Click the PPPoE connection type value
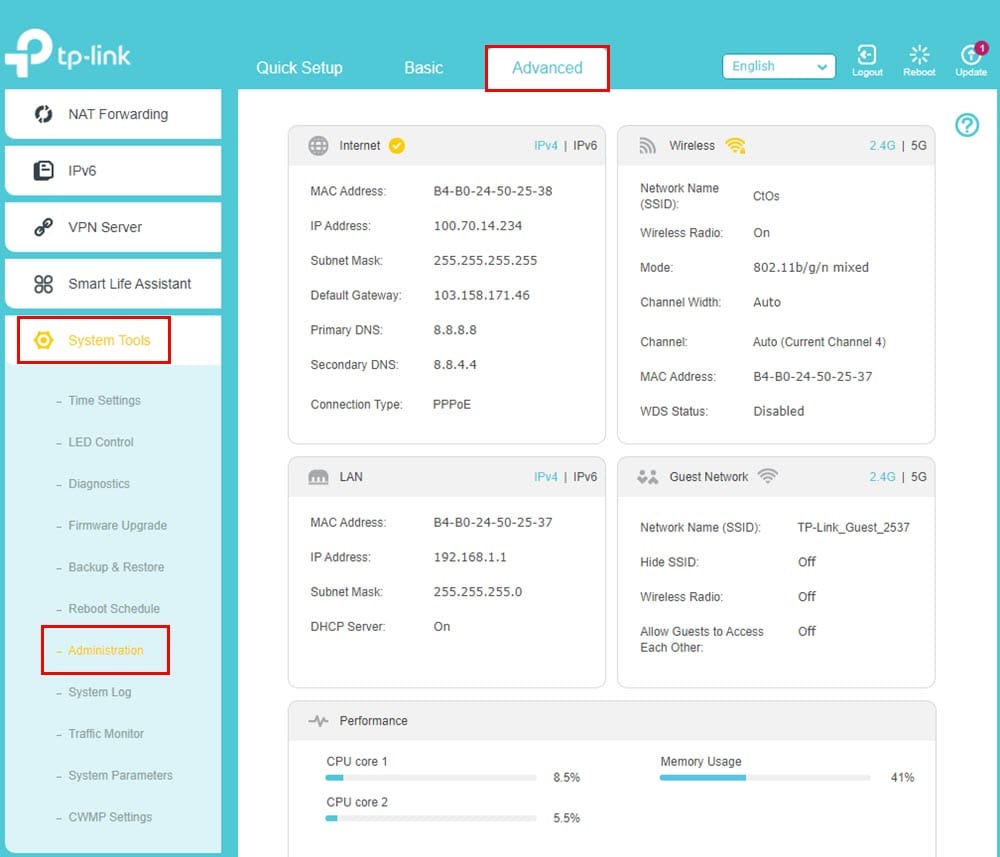The width and height of the screenshot is (1000, 857). 452,404
